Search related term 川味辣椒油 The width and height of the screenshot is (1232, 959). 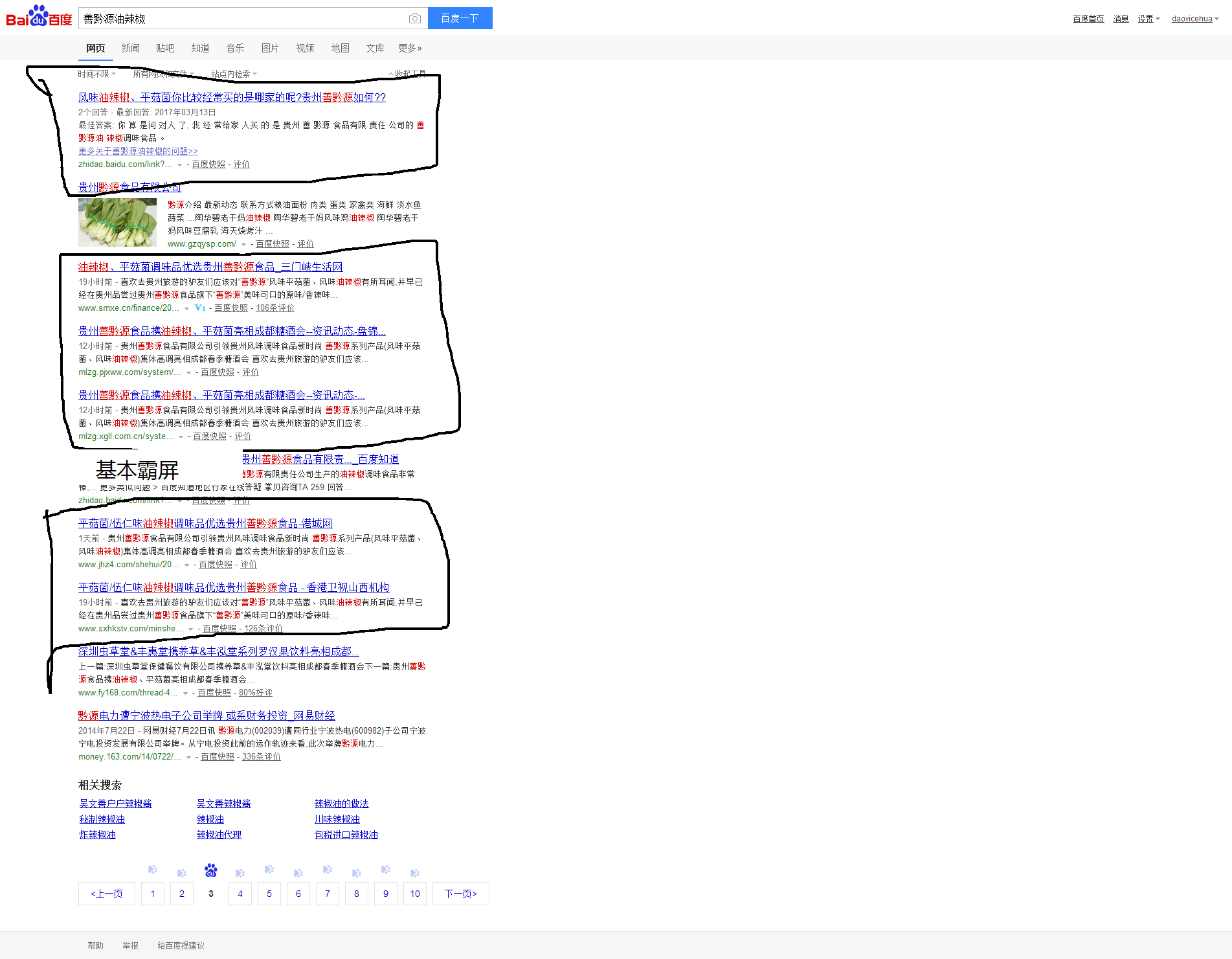[337, 819]
